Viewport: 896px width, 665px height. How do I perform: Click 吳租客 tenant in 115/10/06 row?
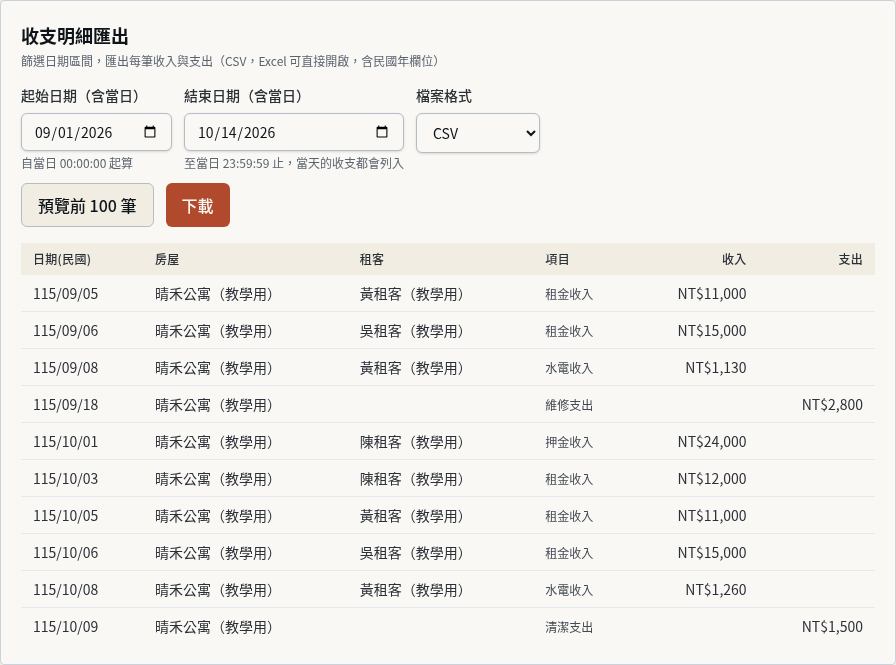tap(411, 553)
